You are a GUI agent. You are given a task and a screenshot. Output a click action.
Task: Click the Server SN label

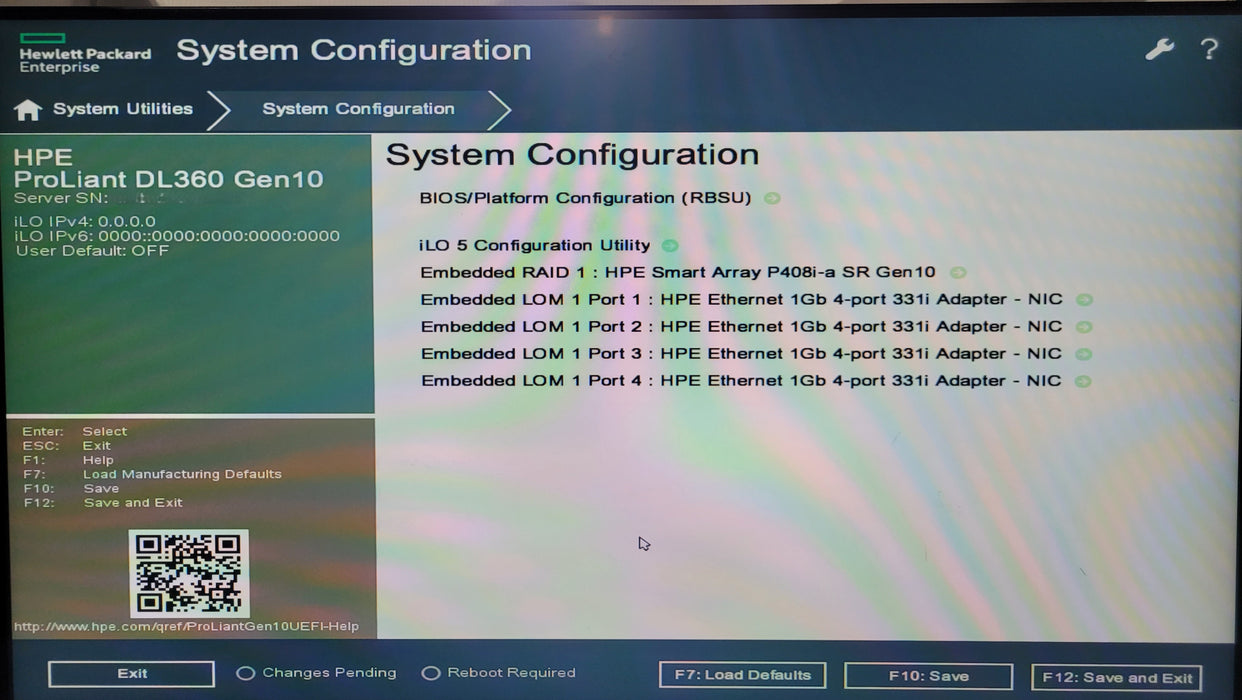click(60, 198)
